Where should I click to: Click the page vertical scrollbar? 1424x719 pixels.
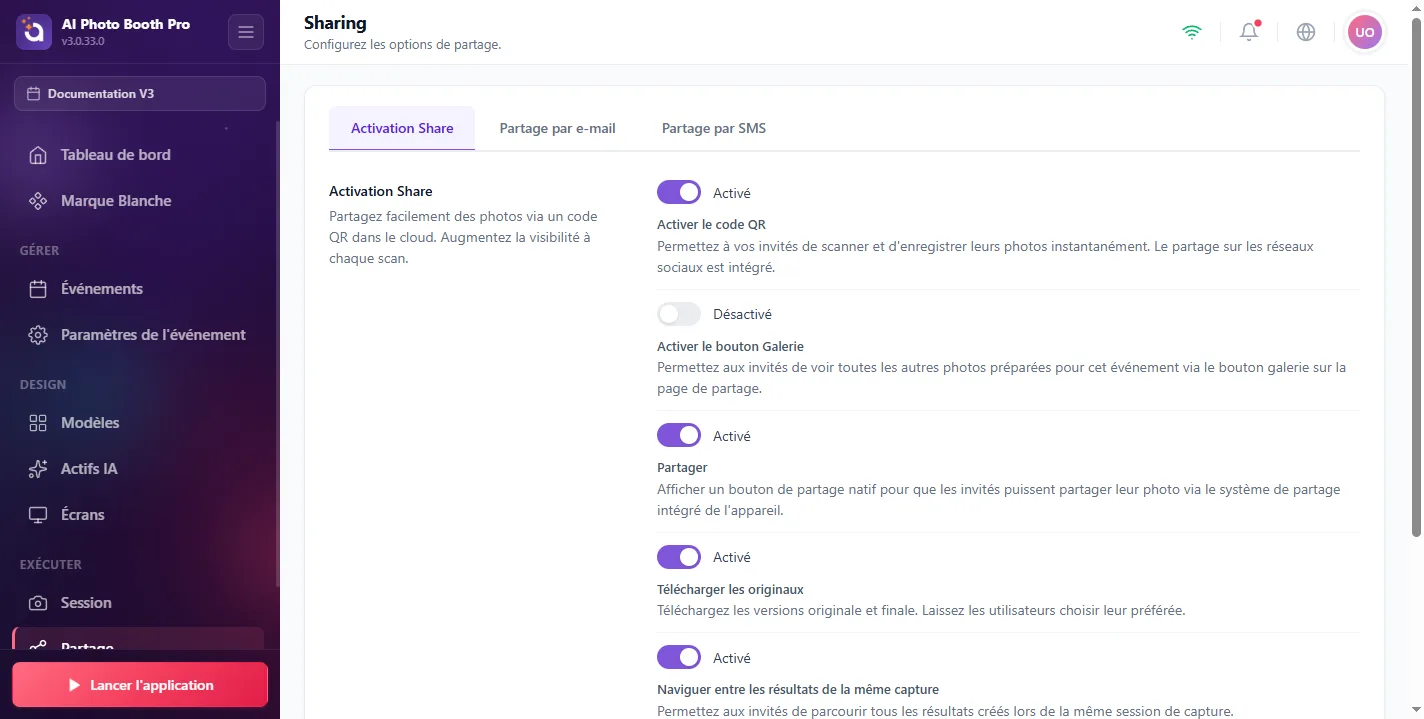tap(1416, 277)
